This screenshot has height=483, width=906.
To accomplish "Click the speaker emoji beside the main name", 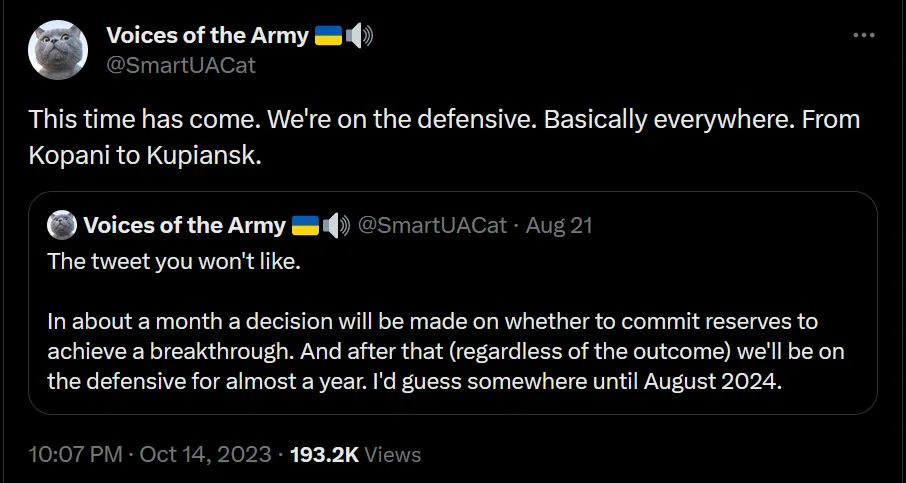I will tap(358, 36).
